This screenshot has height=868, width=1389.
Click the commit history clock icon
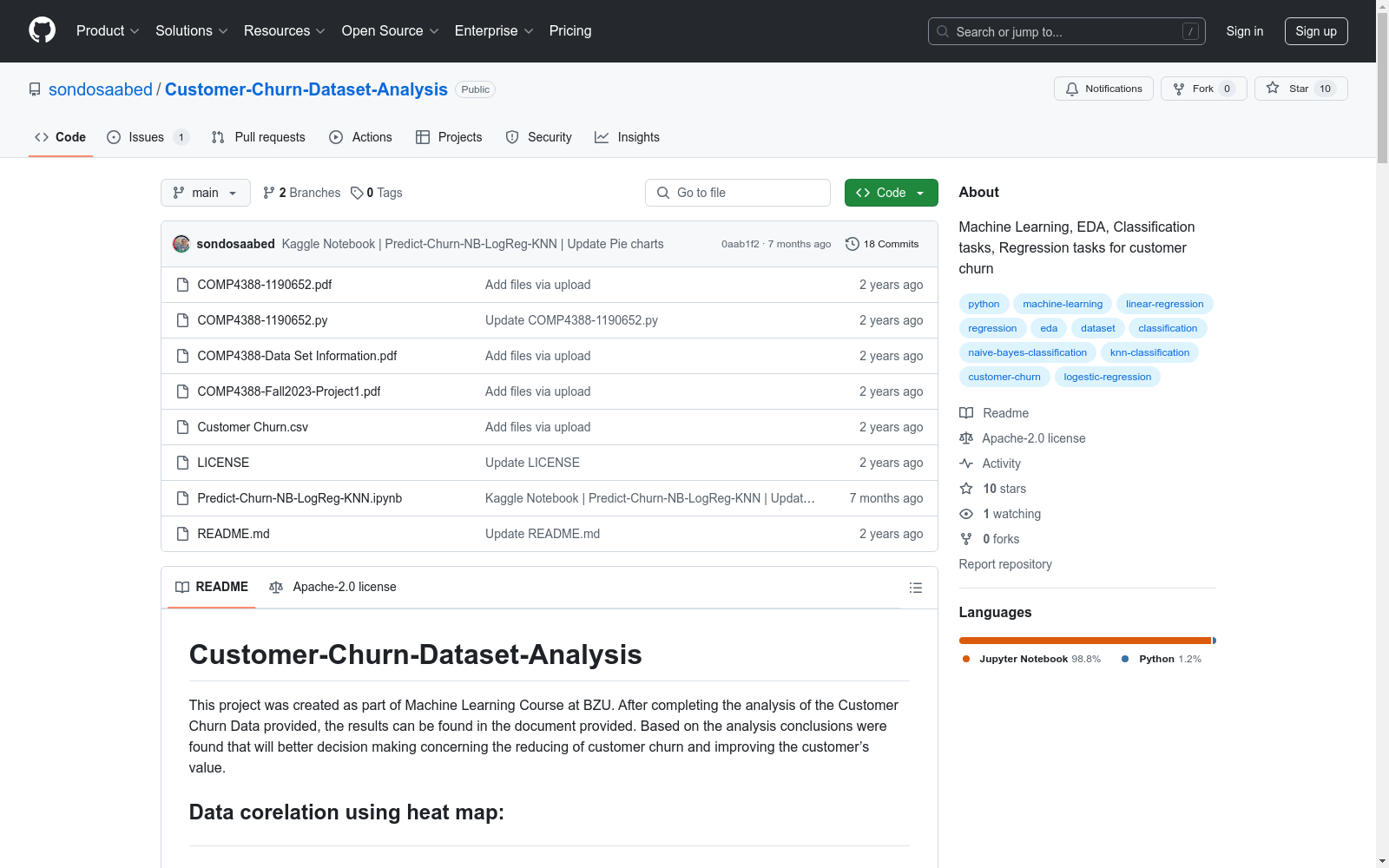click(852, 244)
